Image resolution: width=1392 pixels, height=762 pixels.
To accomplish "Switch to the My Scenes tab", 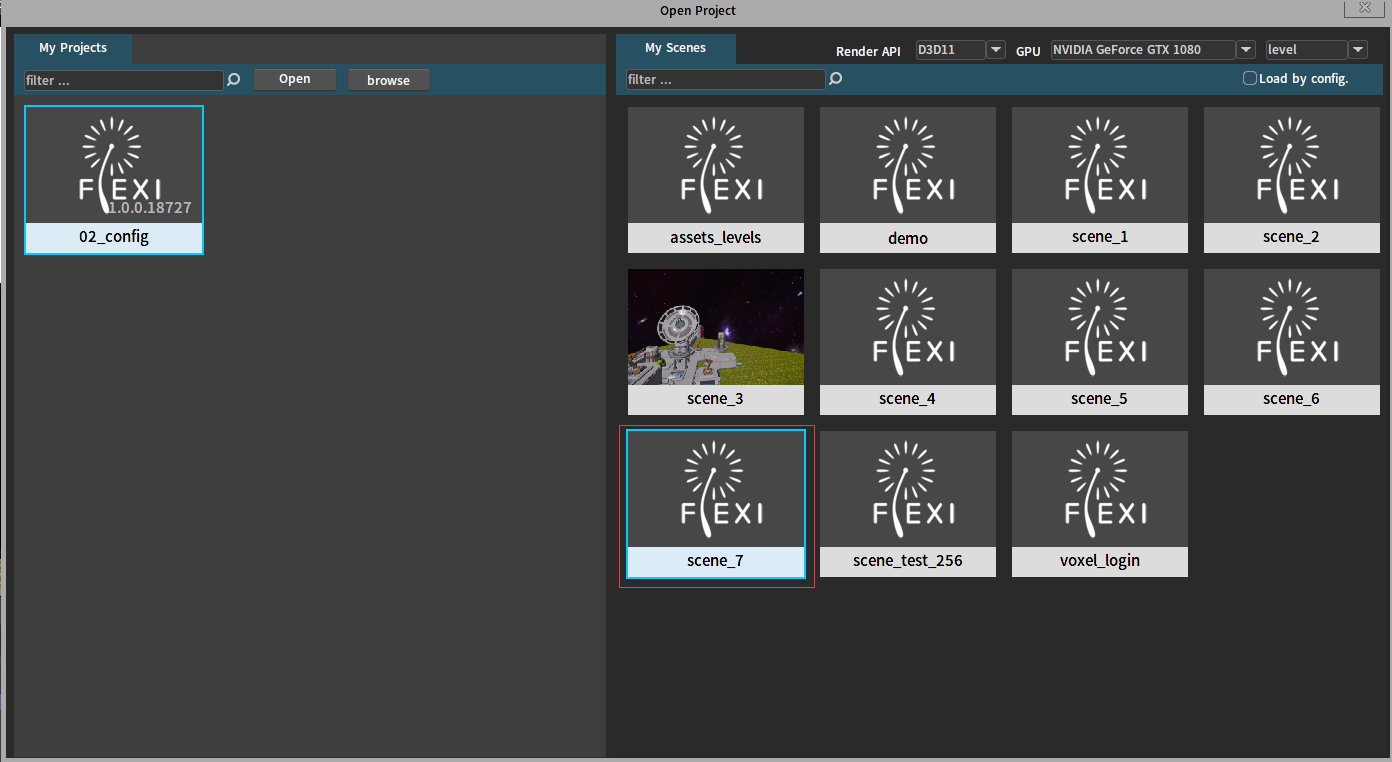I will click(675, 48).
